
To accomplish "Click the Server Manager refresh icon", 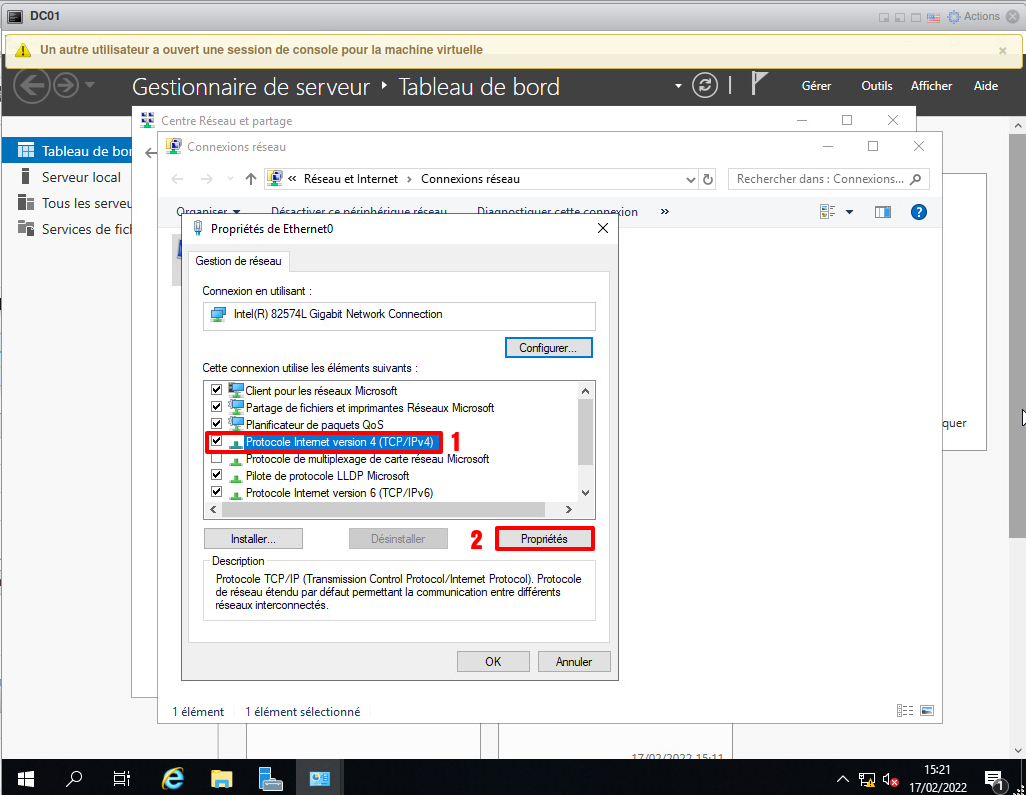I will 705,86.
